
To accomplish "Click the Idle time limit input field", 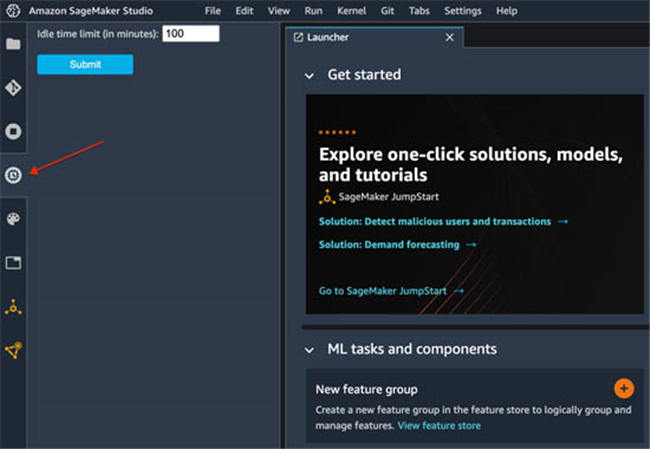I will pos(191,34).
